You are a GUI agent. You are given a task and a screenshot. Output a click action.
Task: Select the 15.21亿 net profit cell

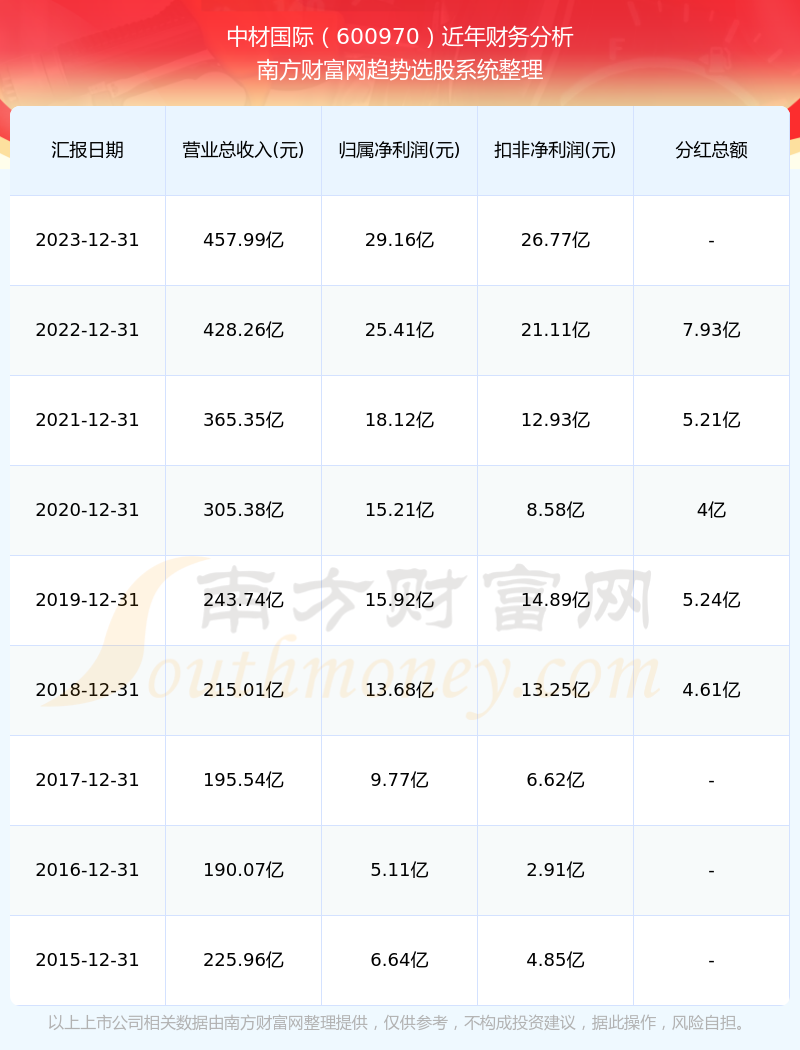tap(400, 510)
